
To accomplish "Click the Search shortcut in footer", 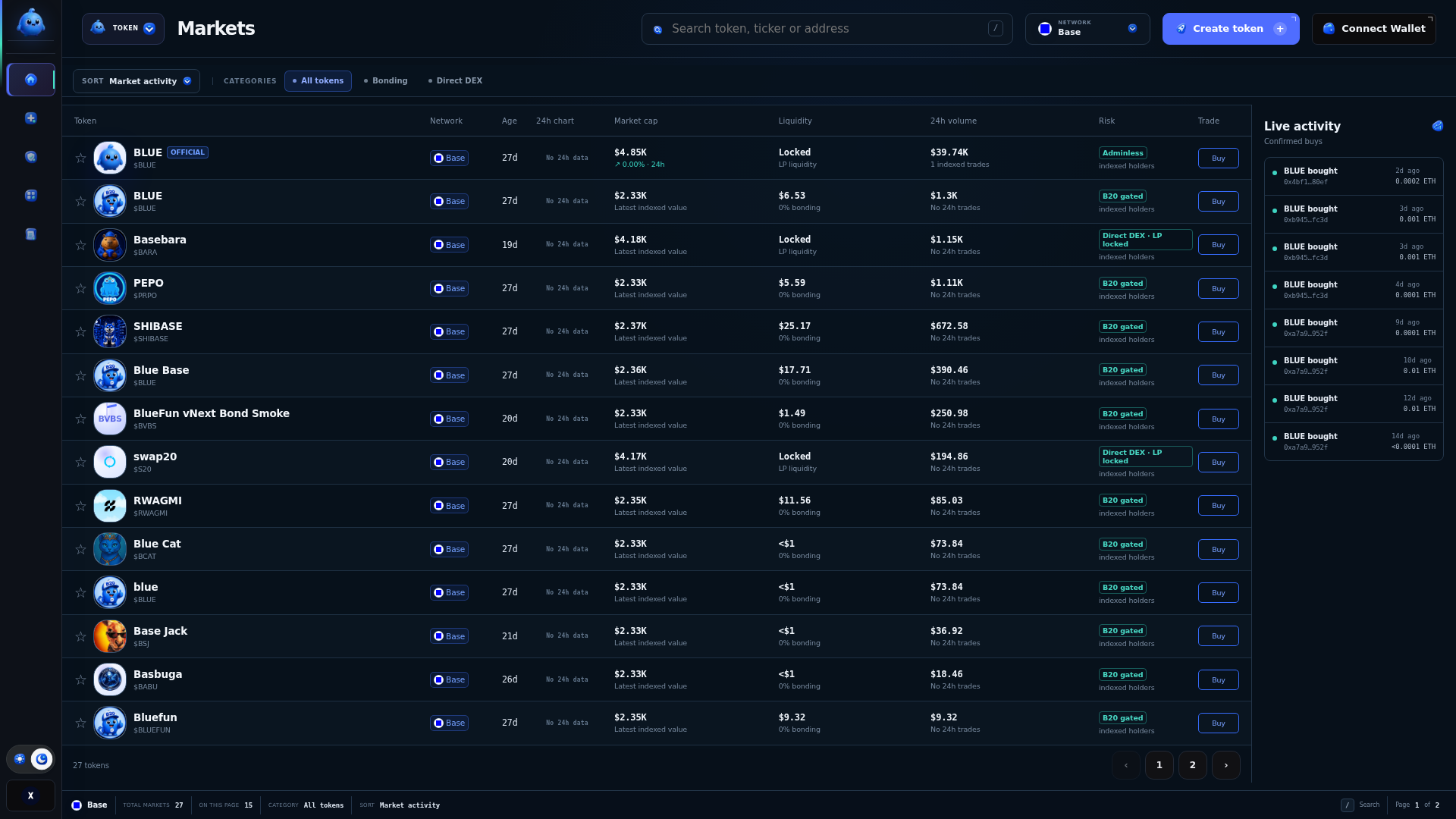I will click(x=1360, y=805).
